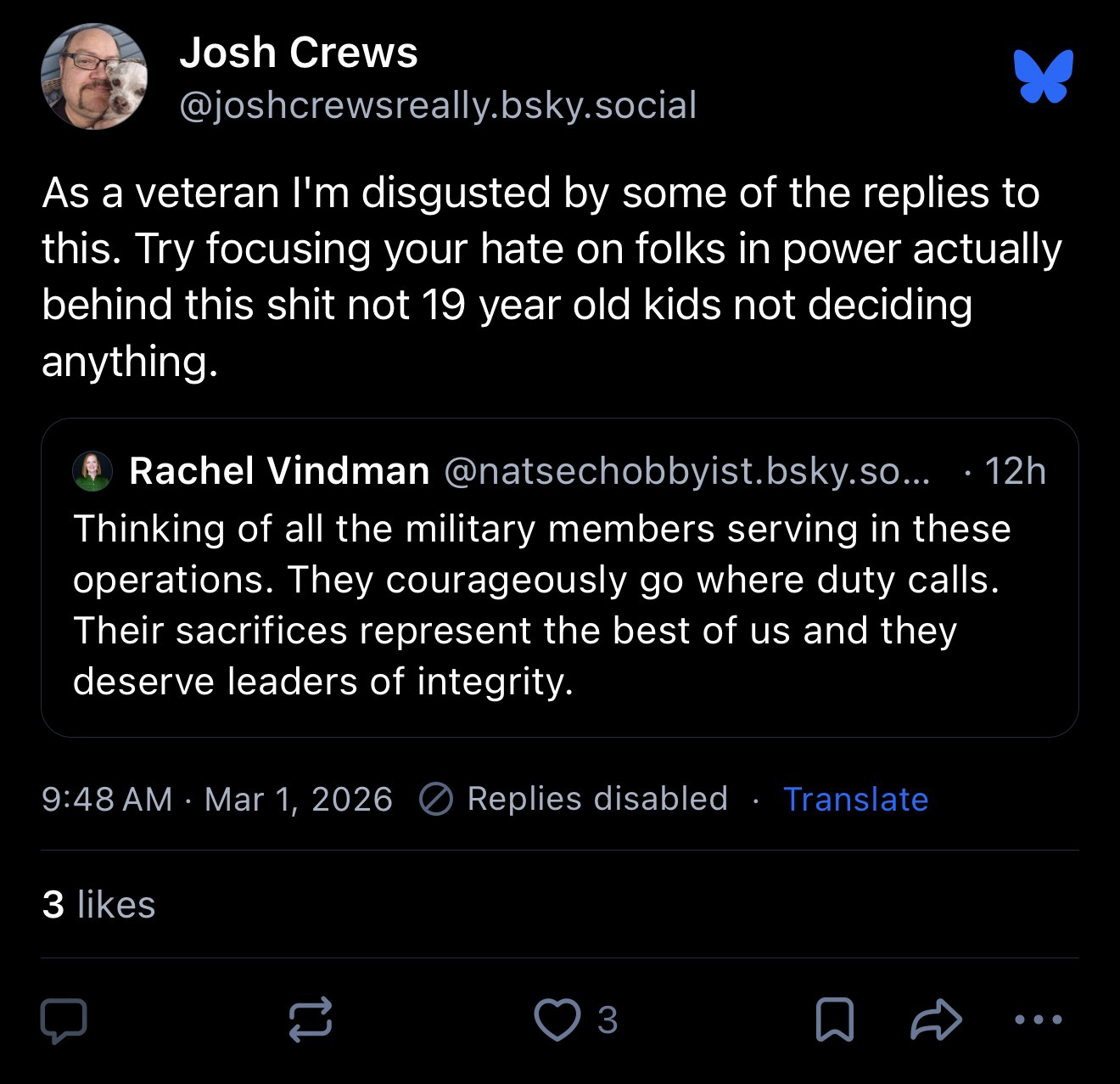The width and height of the screenshot is (1120, 1084).
Task: Click the Translate link
Action: tap(855, 800)
